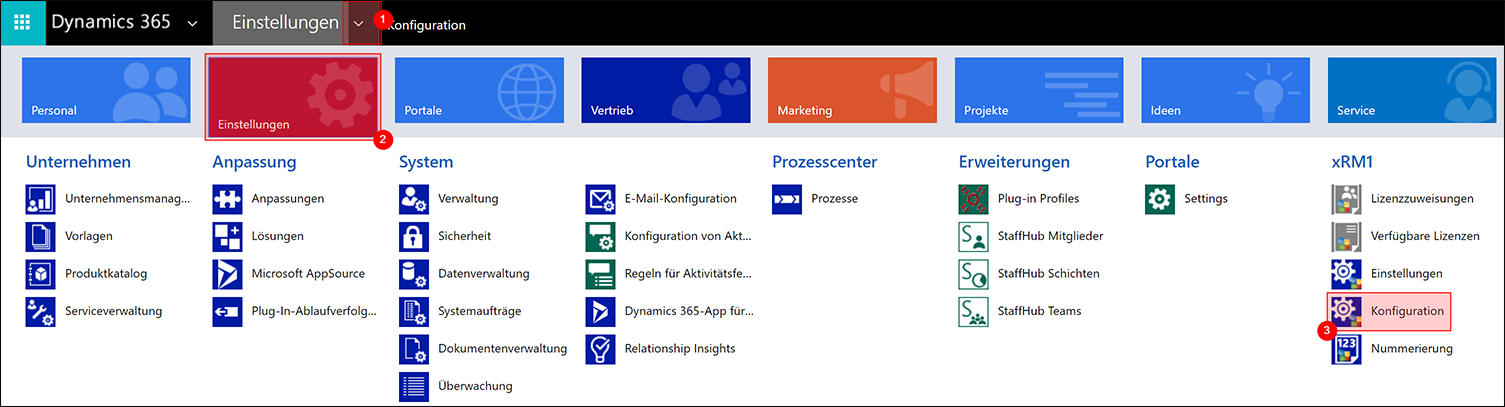Click the xRM1 Konfiguration icon
The image size is (1505, 407).
[1346, 311]
